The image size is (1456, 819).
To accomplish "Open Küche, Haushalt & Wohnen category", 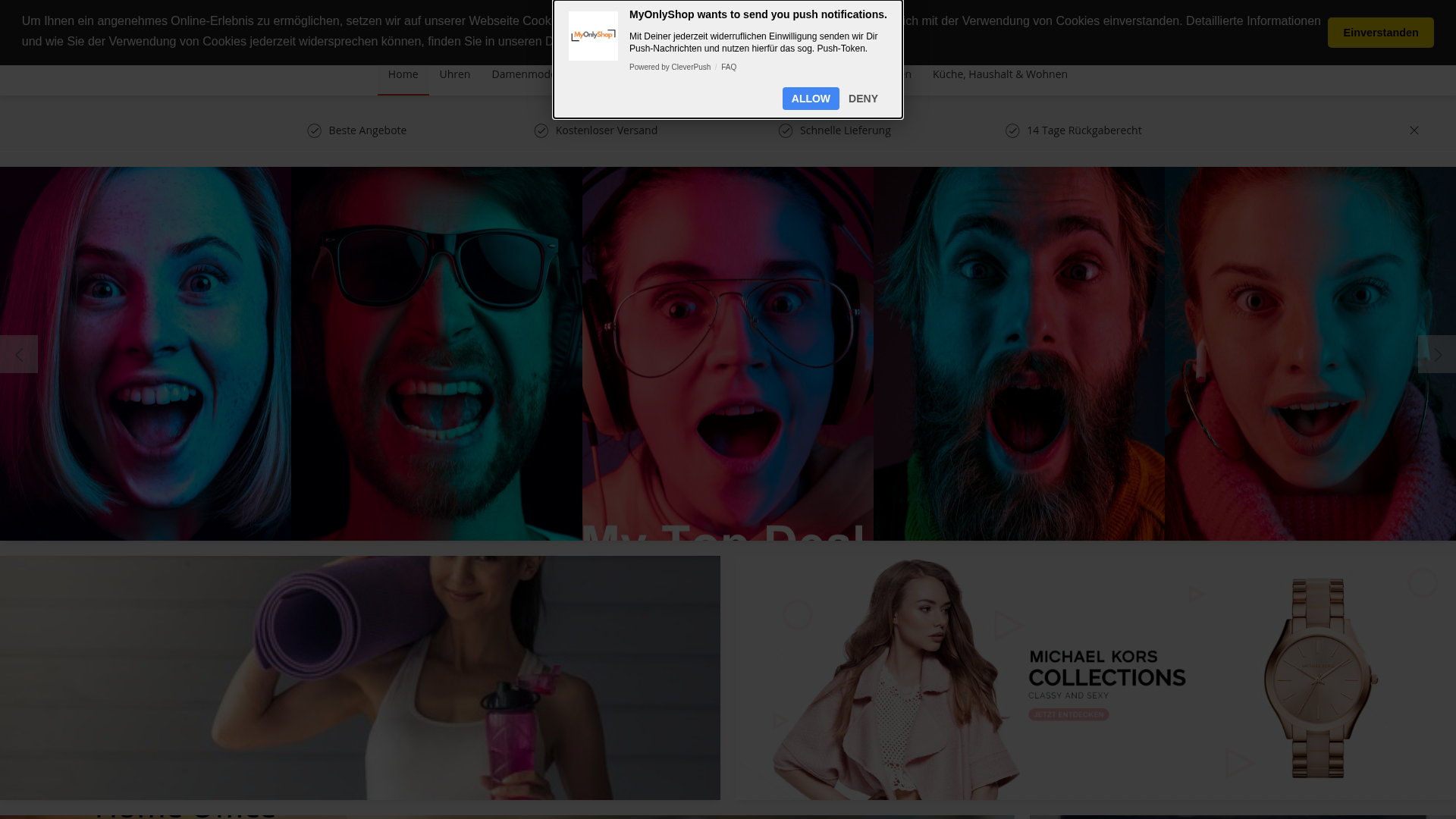I will pyautogui.click(x=1000, y=74).
